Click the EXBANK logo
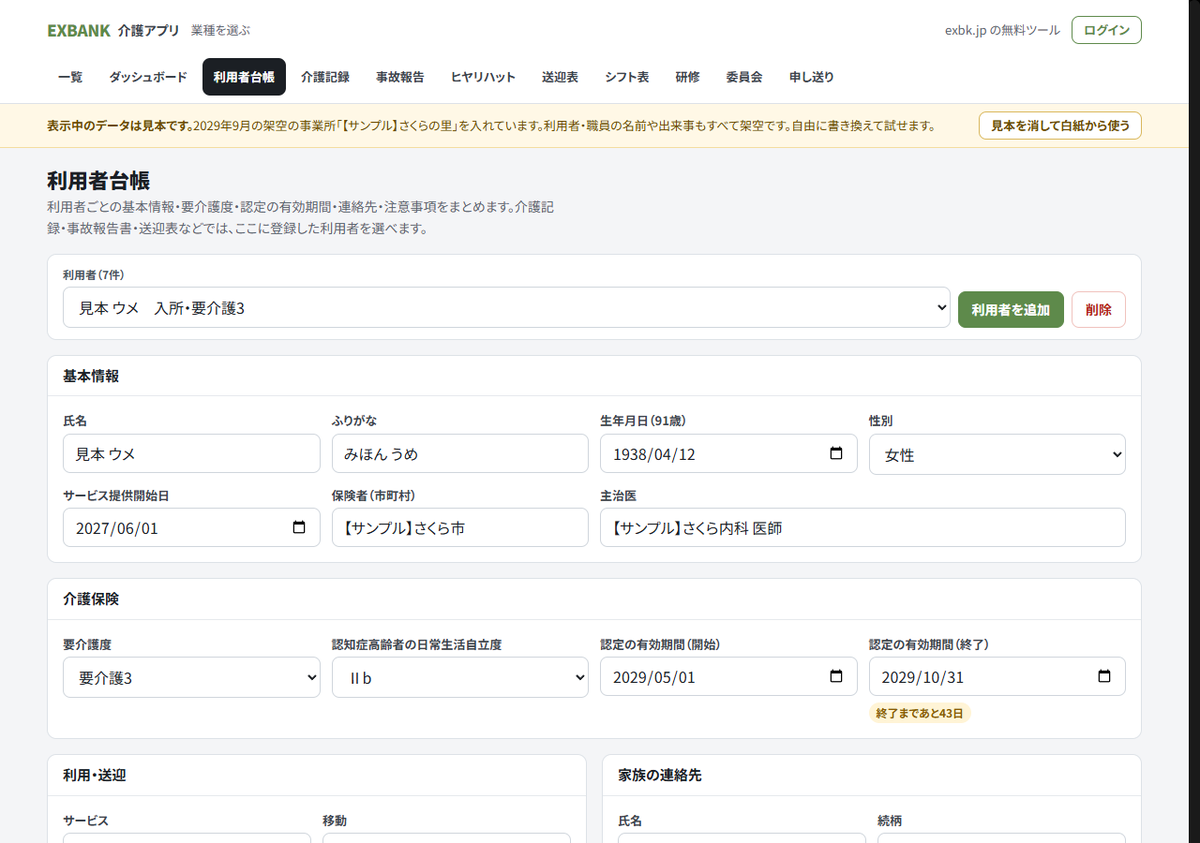This screenshot has height=843, width=1200. (79, 30)
